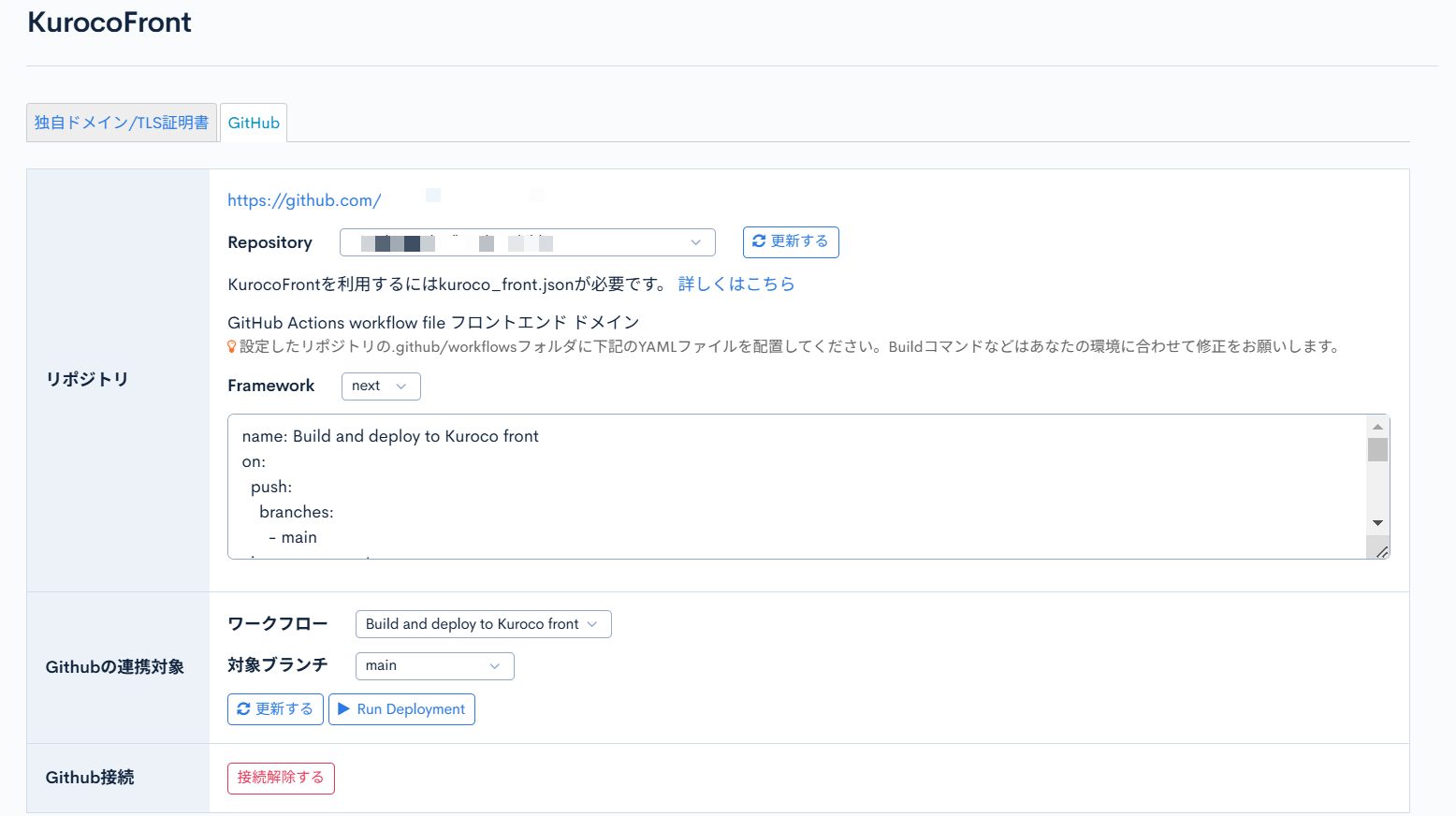This screenshot has height=816, width=1456.
Task: Open the https://github.com/ link
Action: (x=304, y=199)
